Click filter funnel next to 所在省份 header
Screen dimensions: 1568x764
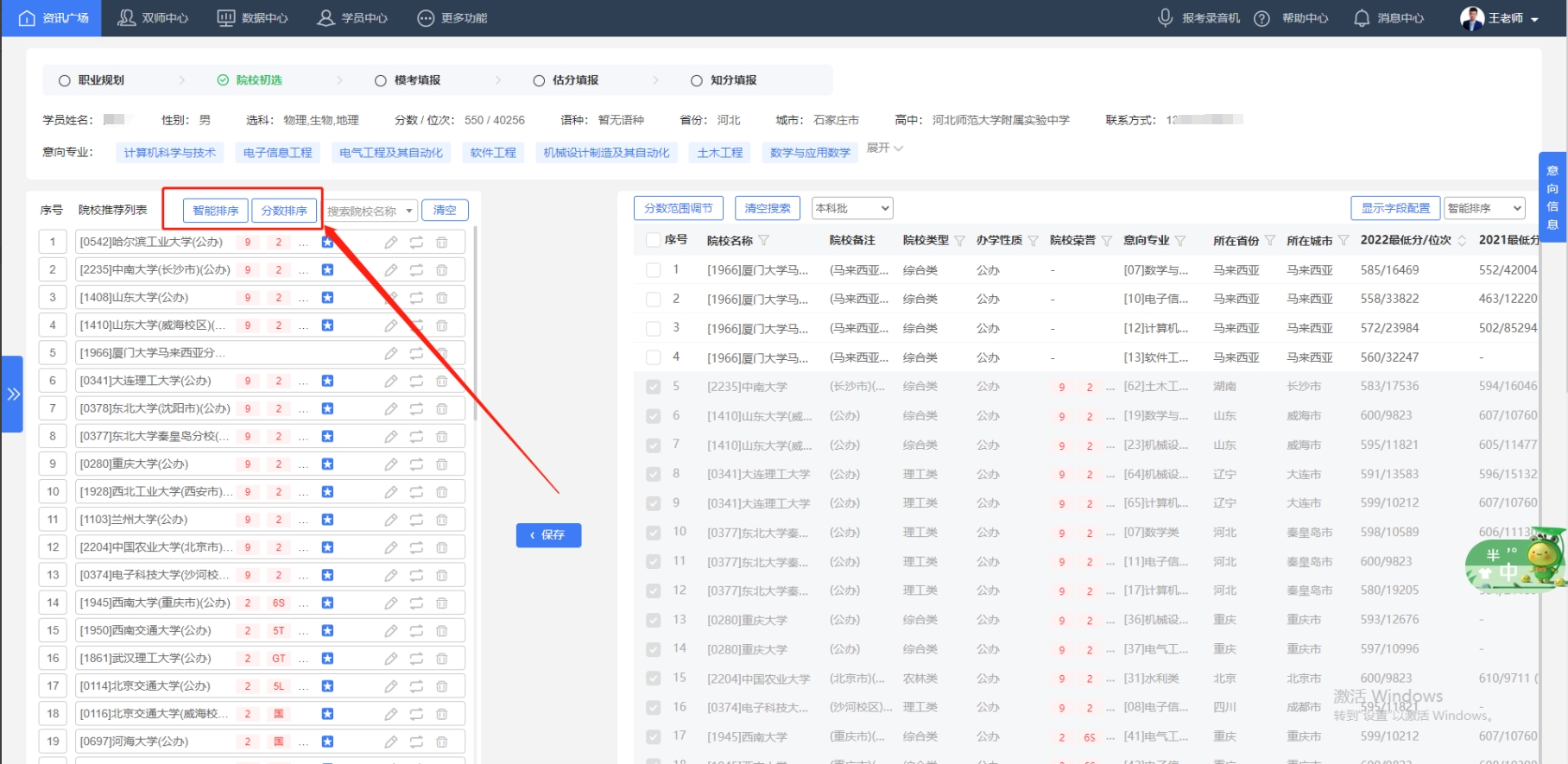tap(1269, 240)
